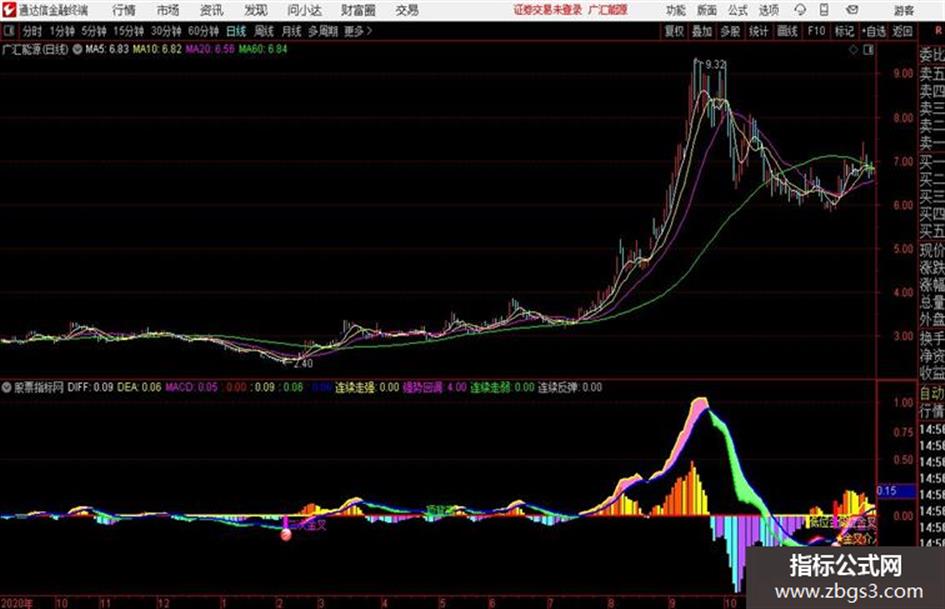Open the F10 company info button

[816, 31]
